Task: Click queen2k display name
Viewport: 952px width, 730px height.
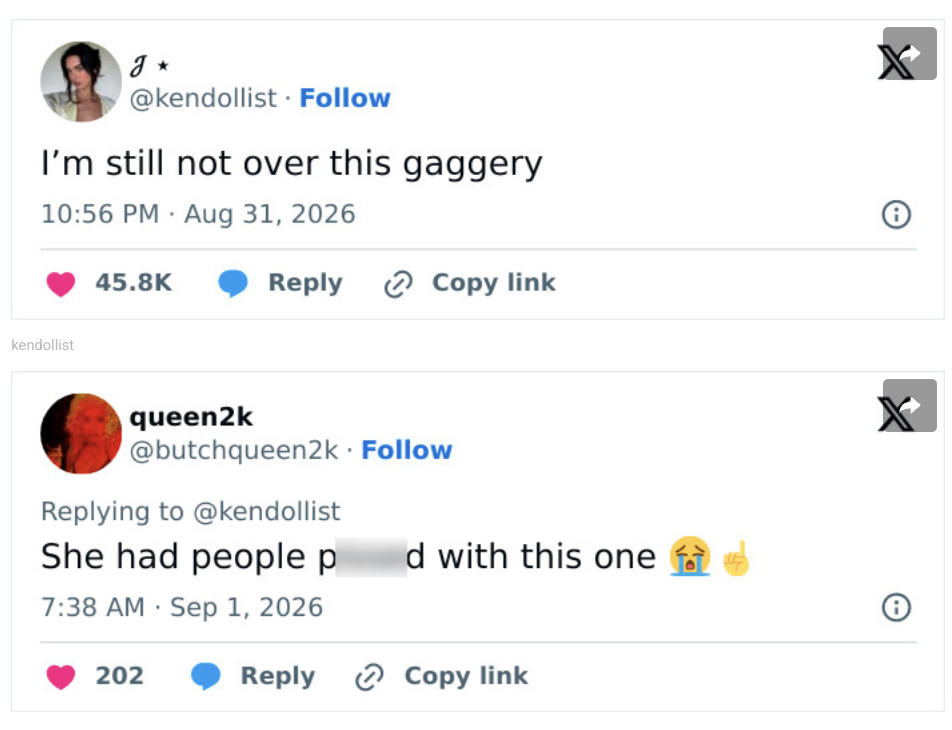Action: click(191, 417)
